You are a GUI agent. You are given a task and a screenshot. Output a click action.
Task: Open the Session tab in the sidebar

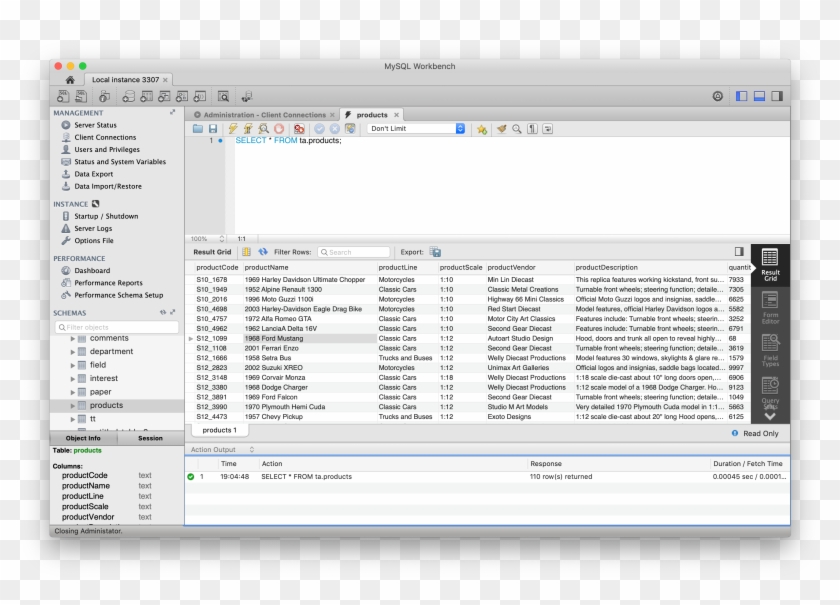[151, 437]
